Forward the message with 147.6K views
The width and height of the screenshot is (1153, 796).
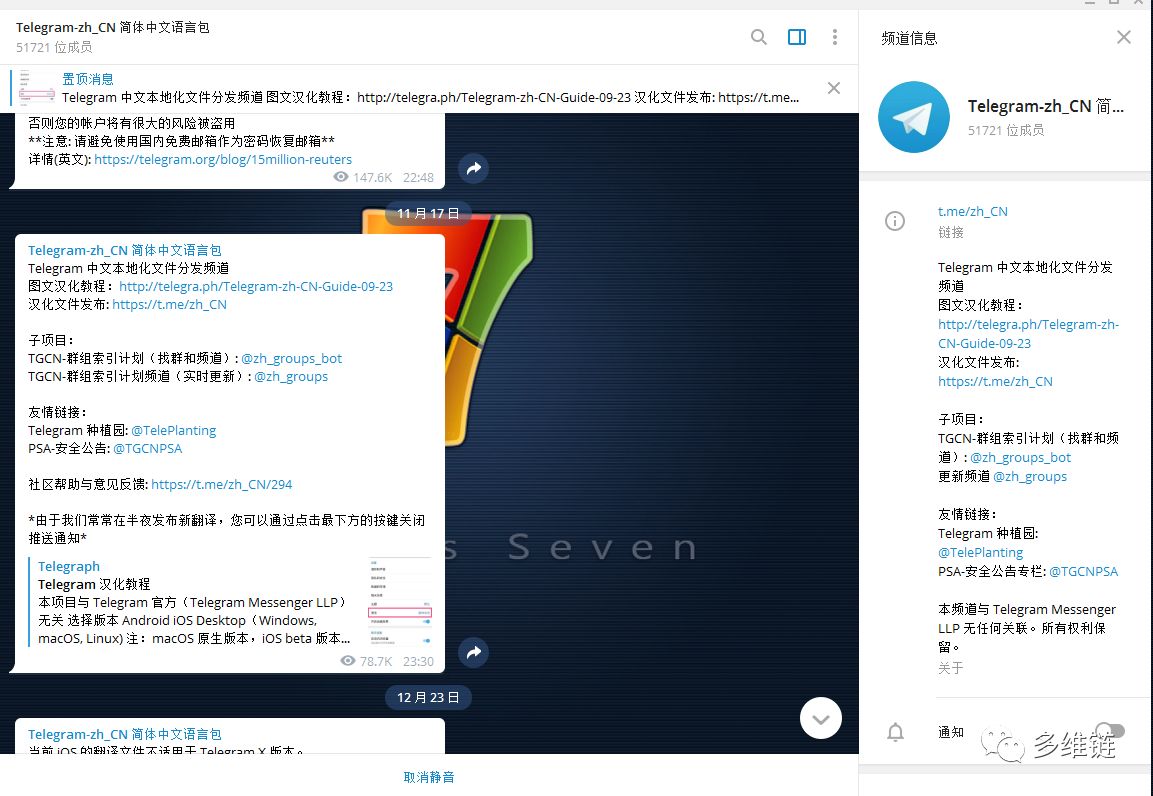(474, 168)
